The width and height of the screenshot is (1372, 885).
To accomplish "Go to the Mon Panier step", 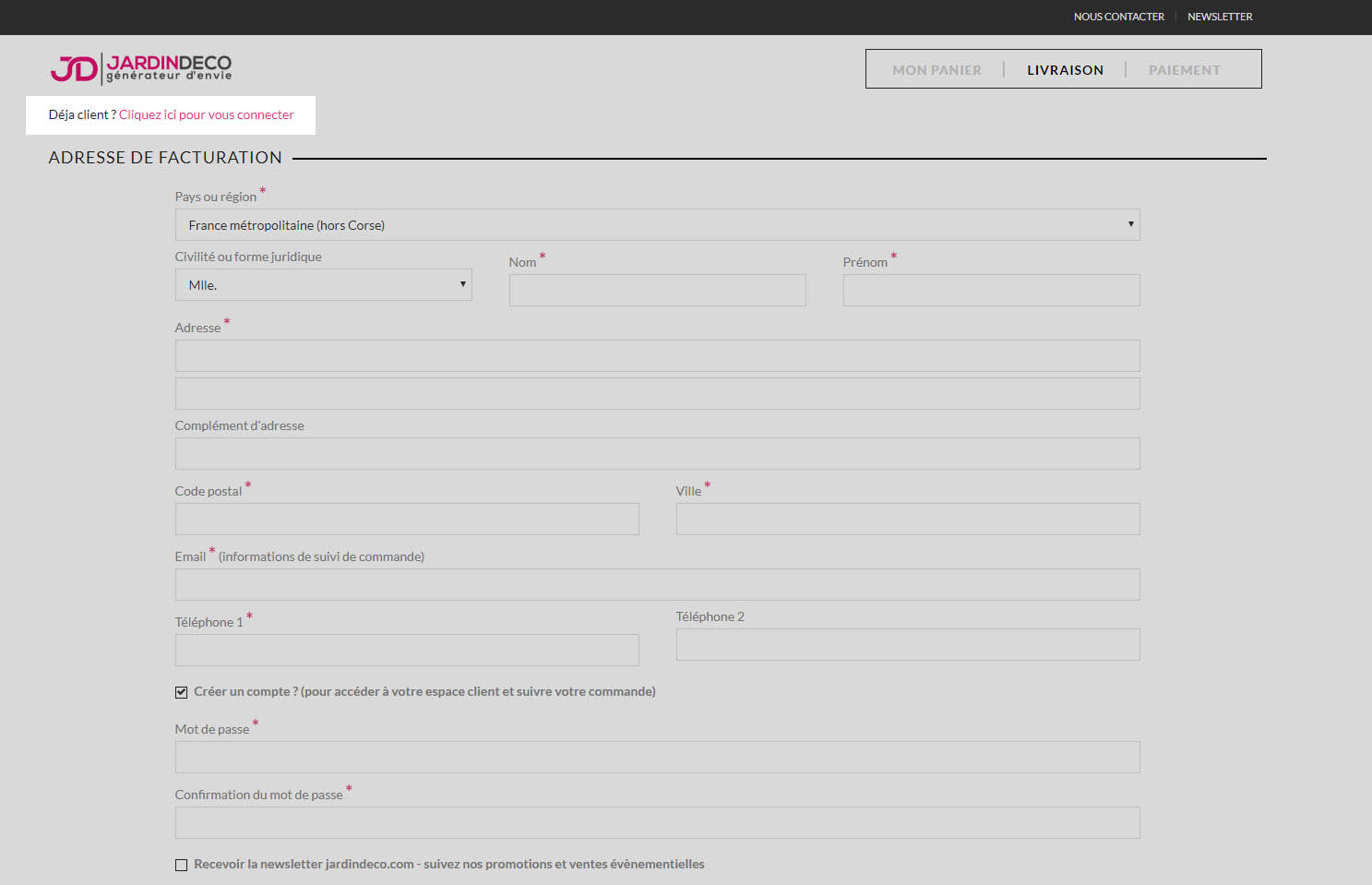I will coord(937,70).
